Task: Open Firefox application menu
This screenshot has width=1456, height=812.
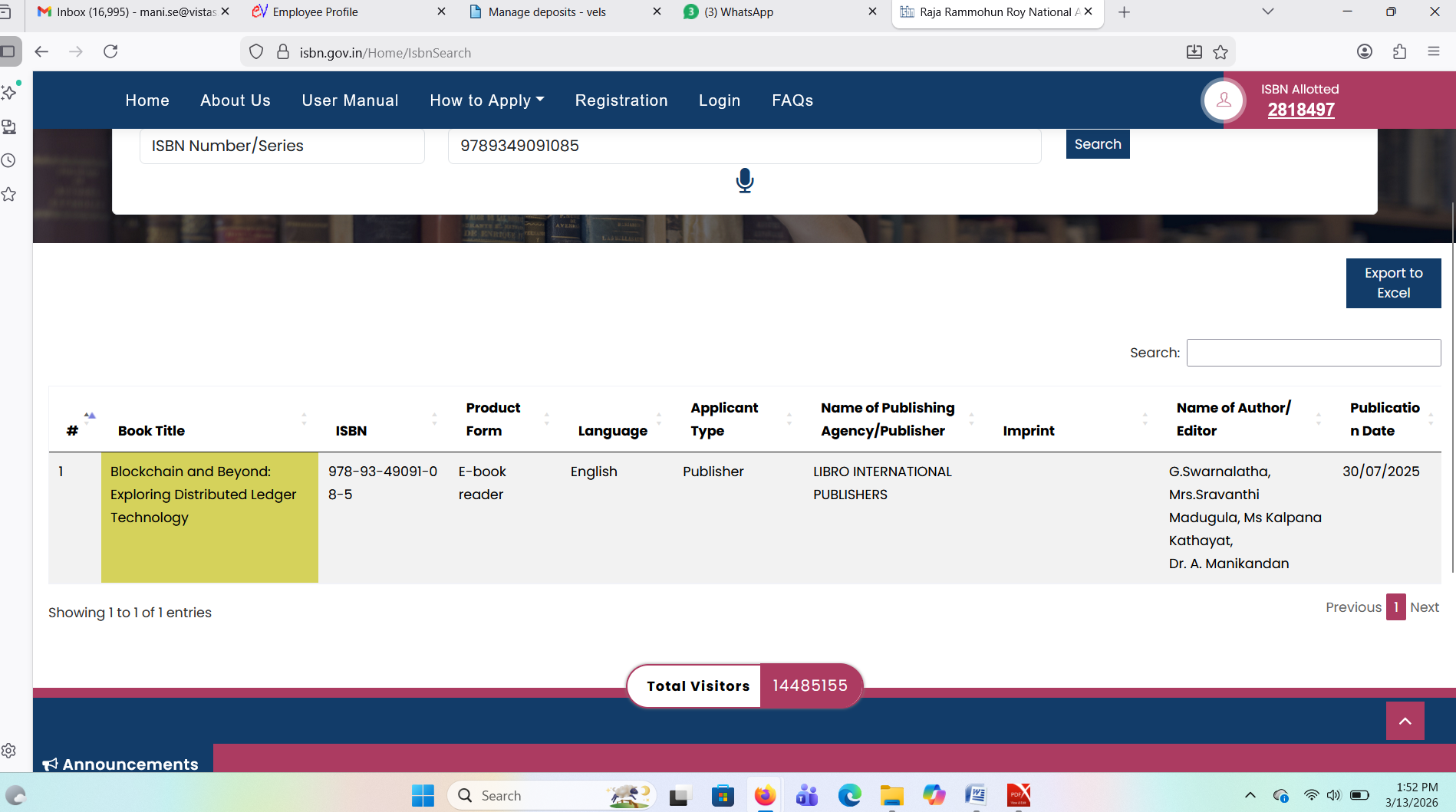Action: coord(1433,52)
